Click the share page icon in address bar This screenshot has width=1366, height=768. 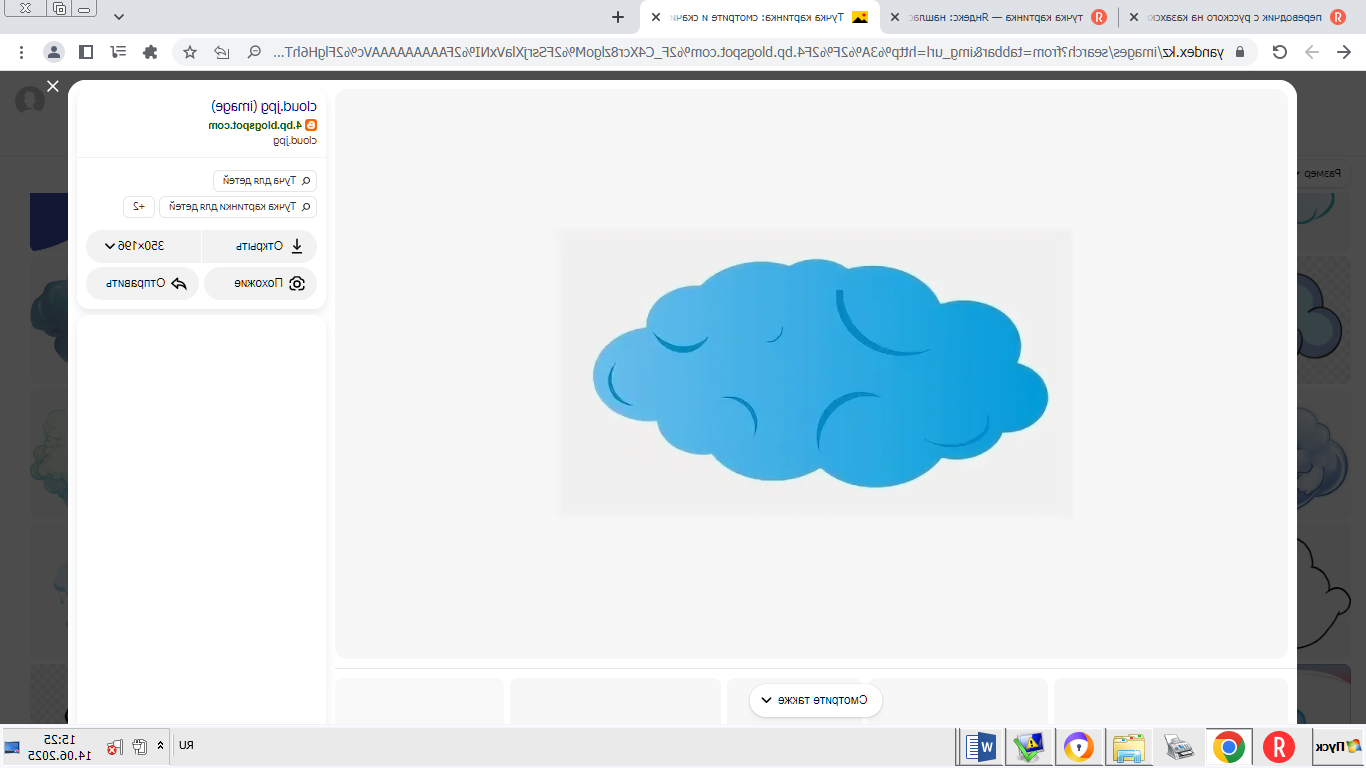click(222, 52)
